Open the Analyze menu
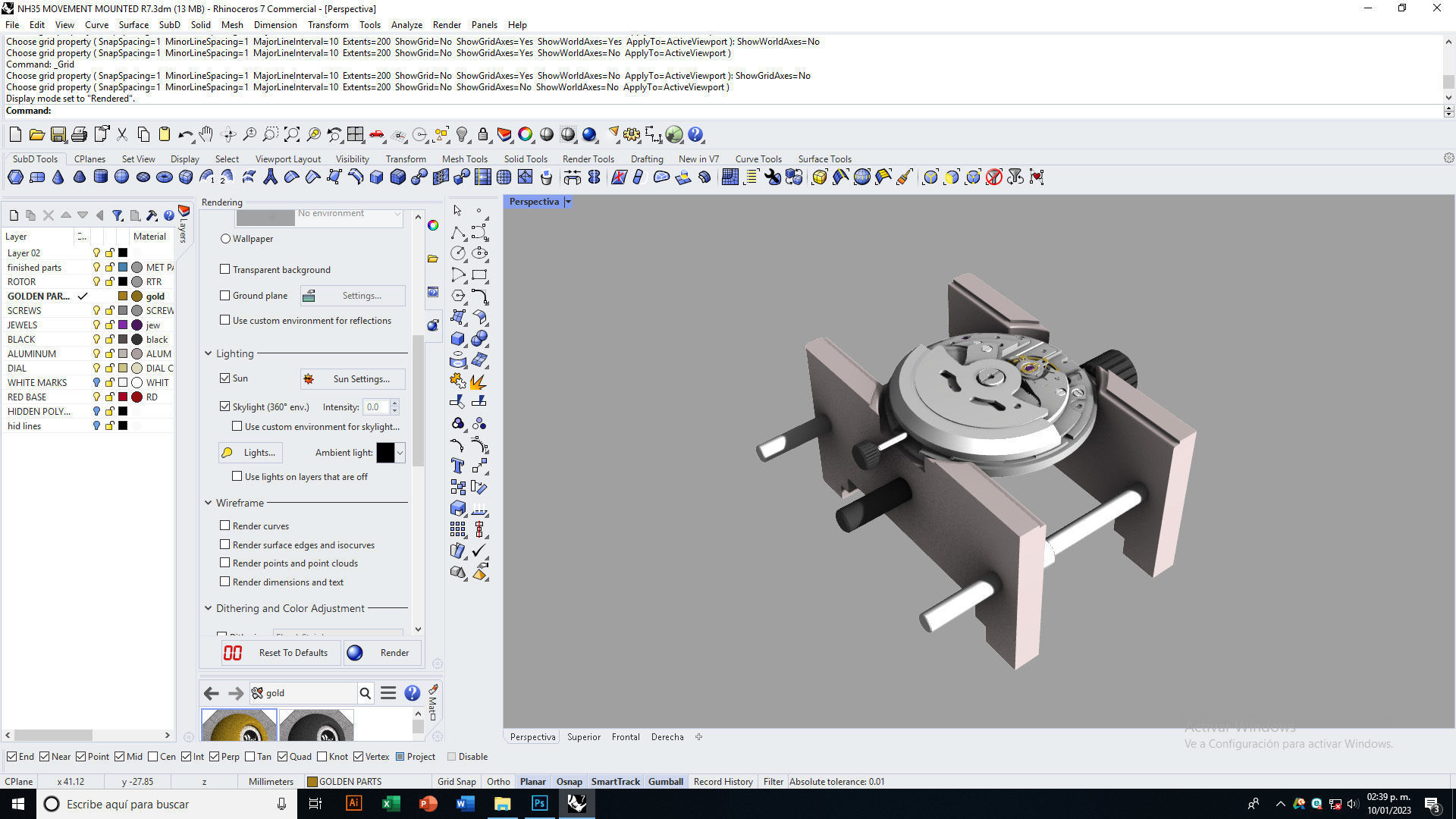The height and width of the screenshot is (819, 1456). [406, 25]
